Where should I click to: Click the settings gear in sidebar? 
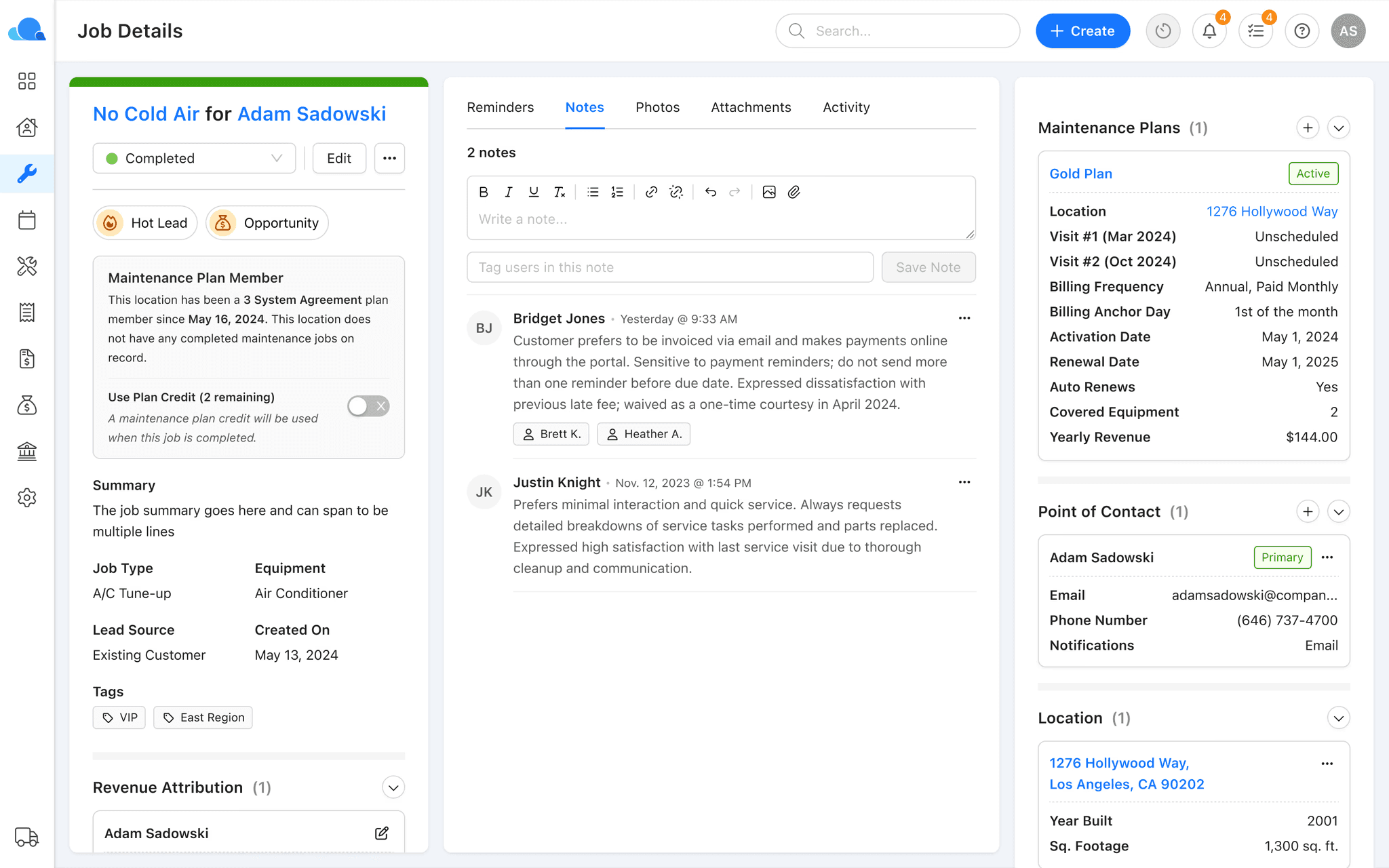[x=27, y=498]
